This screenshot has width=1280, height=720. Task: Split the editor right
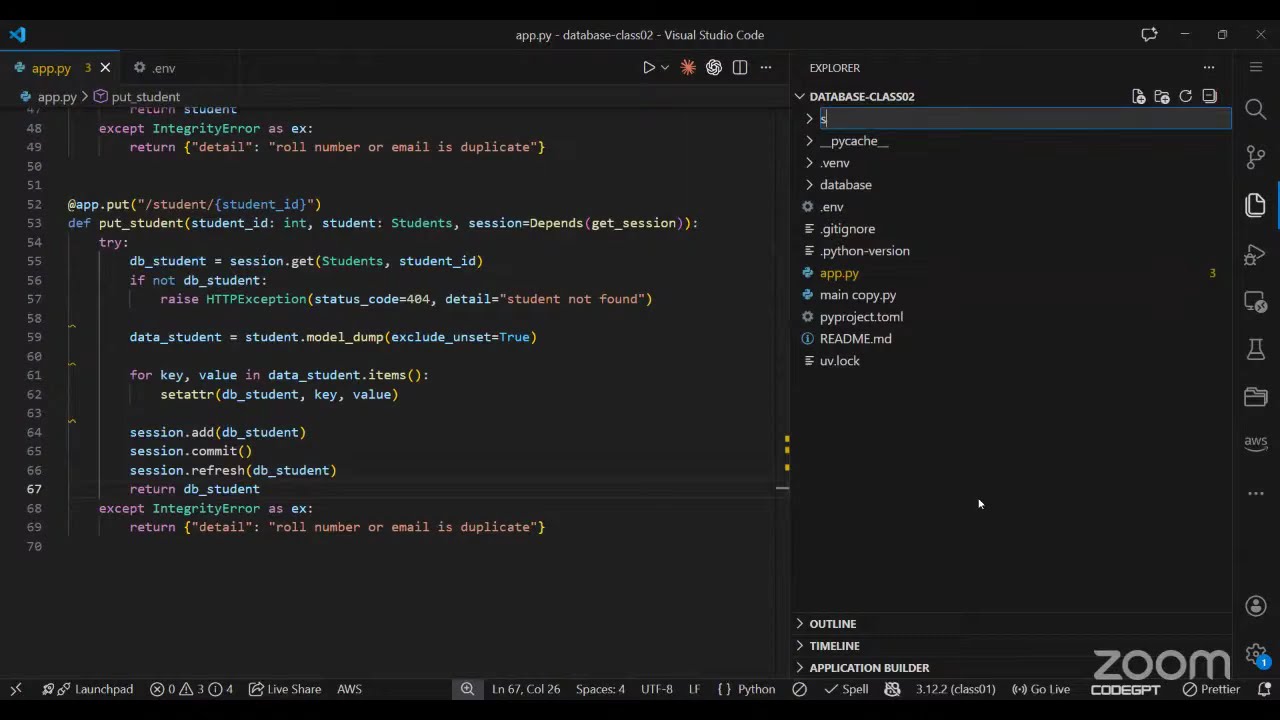point(740,68)
